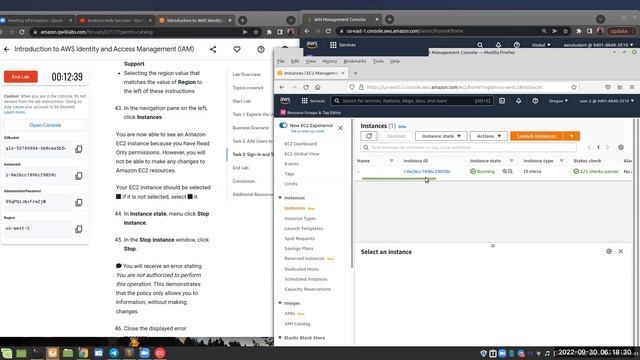640x360 pixels.
Task: Open the Services grid in EC2 console
Action: coord(313,101)
